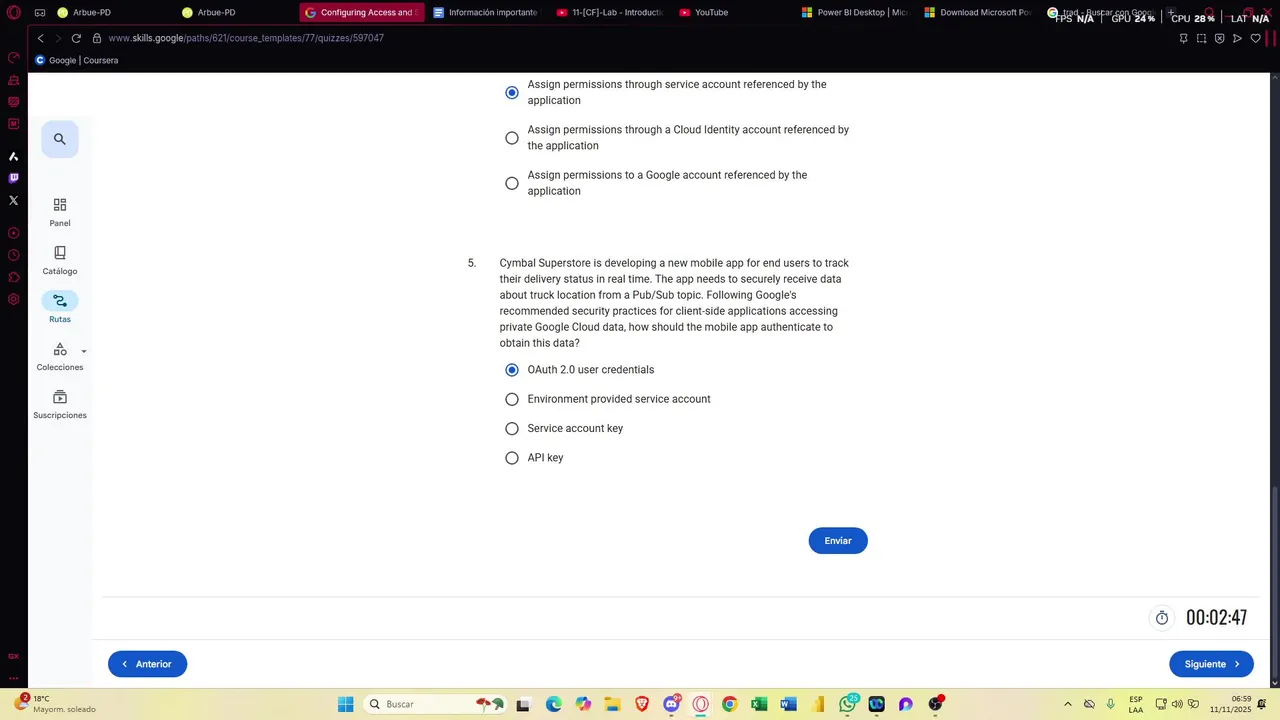Open Brave browser from the taskbar
This screenshot has width=1280, height=720.
642,704
